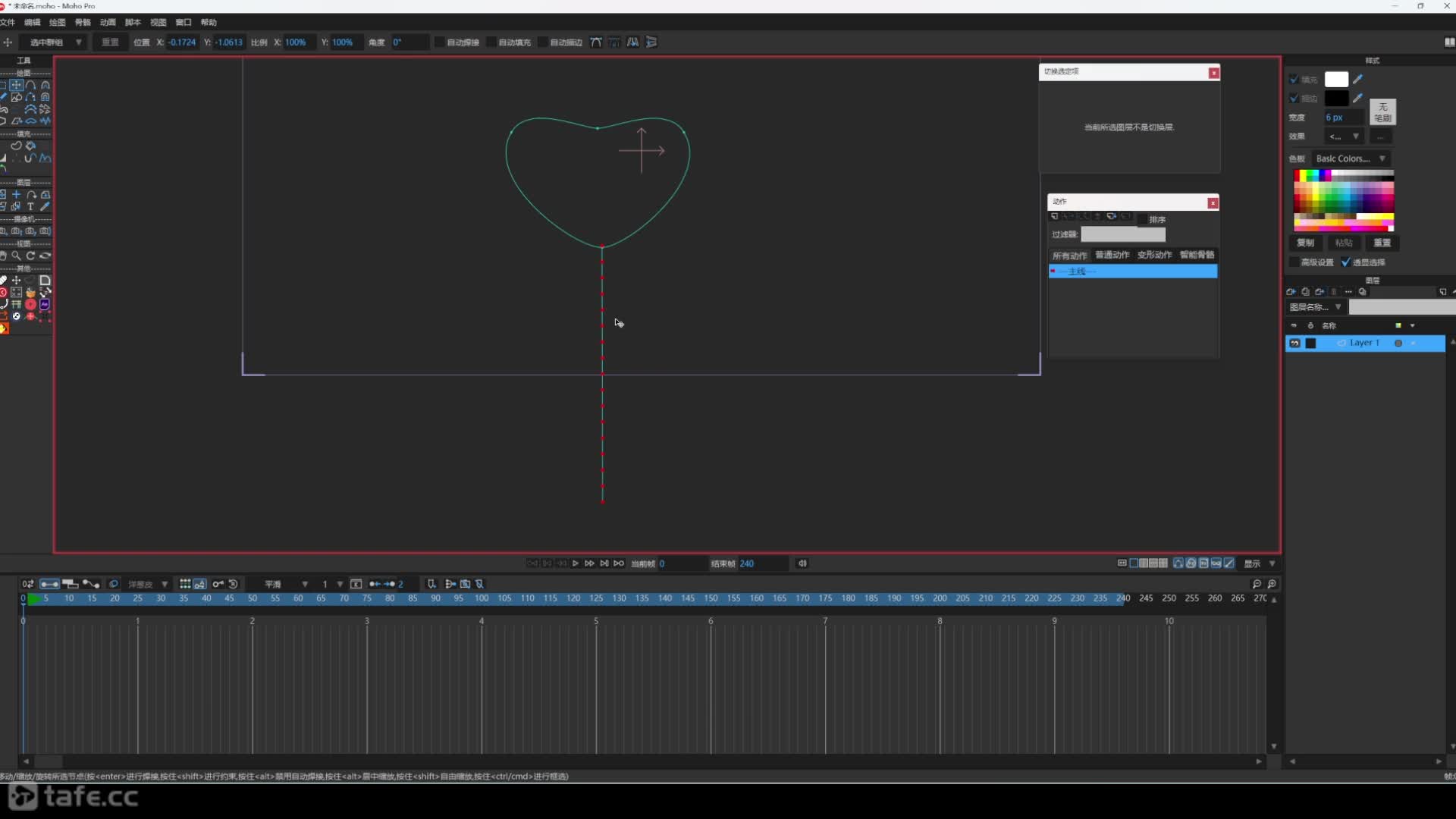Open the display quality dropdown
Screen dimensions: 1456x819
1260,563
